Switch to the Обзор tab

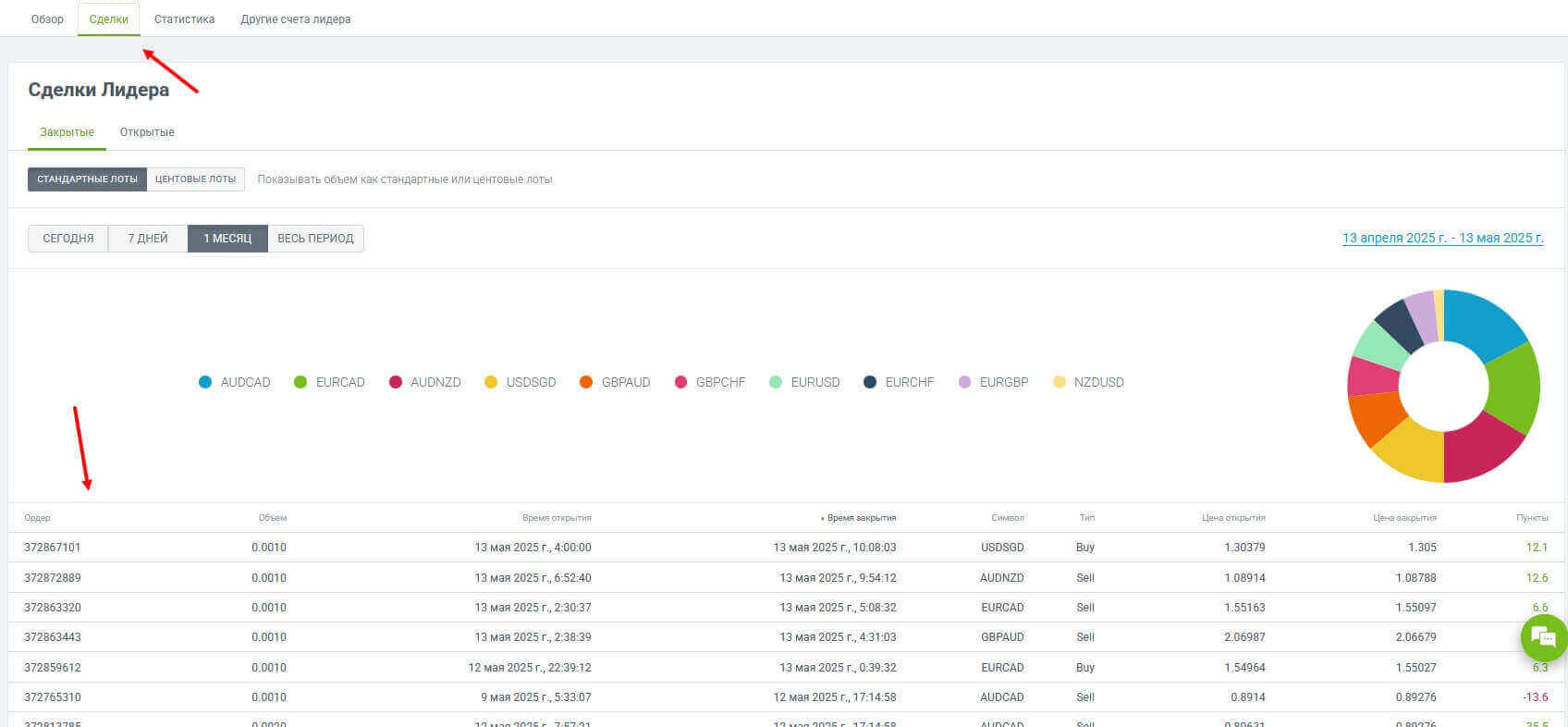point(47,19)
